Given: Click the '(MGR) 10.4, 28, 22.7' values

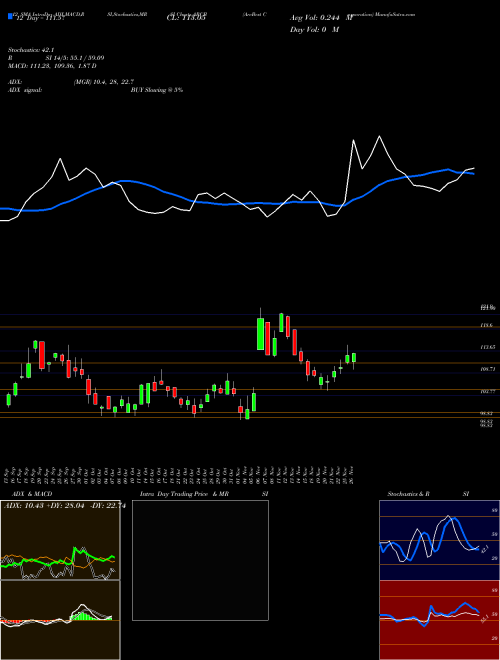Looking at the screenshot, I should (x=104, y=82).
